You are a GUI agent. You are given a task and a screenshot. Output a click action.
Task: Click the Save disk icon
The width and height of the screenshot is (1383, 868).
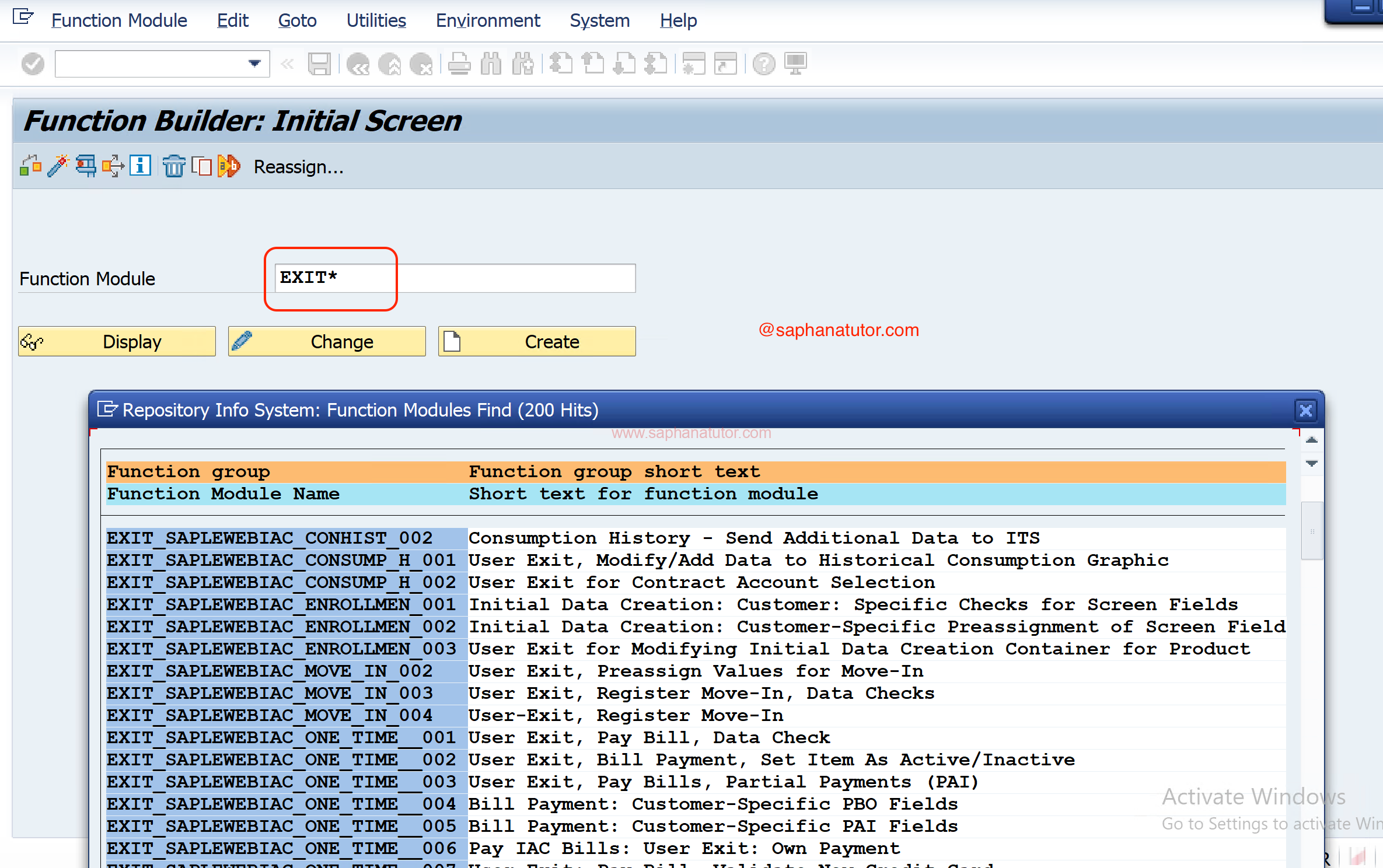tap(319, 64)
